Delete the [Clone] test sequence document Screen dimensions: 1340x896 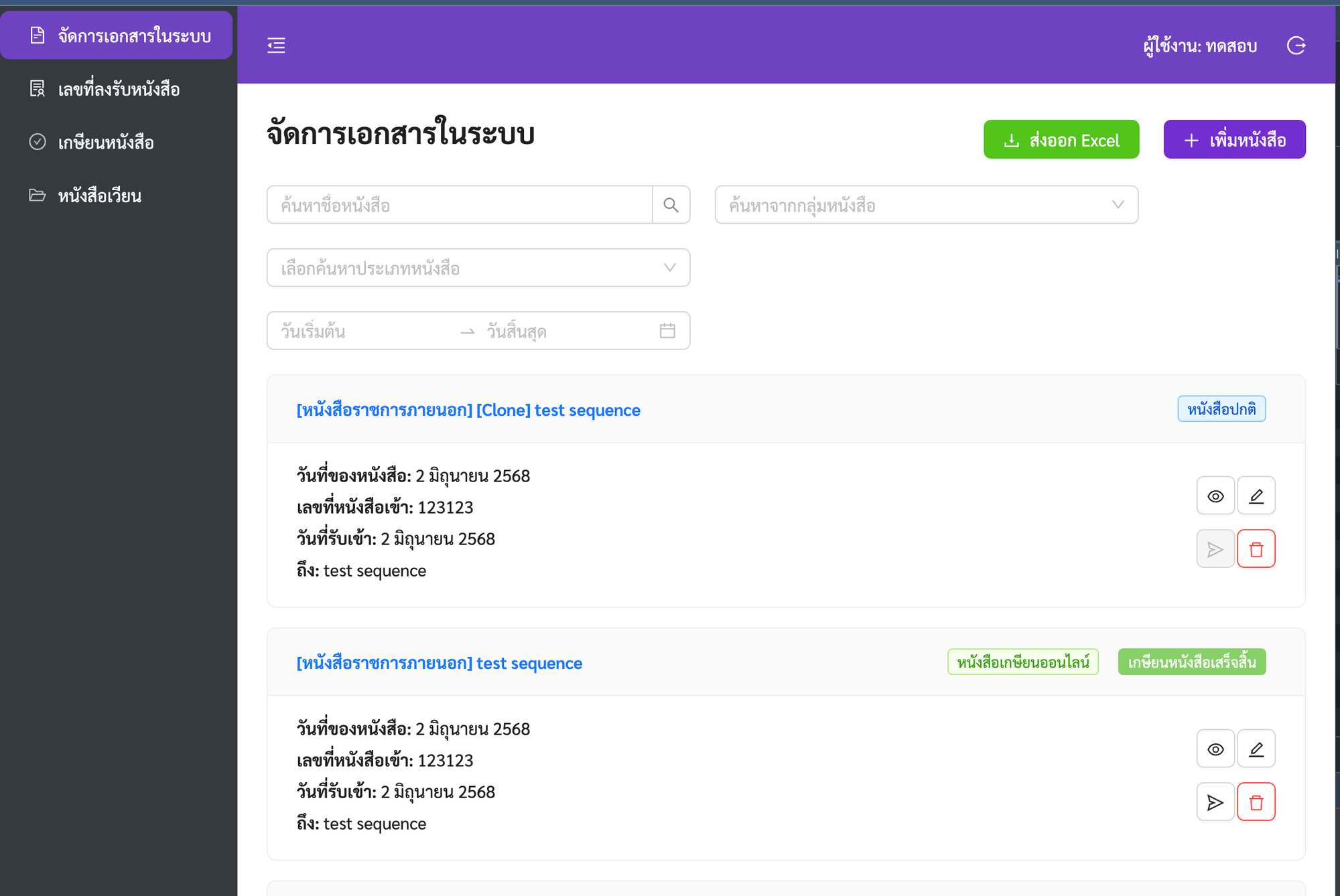1256,549
